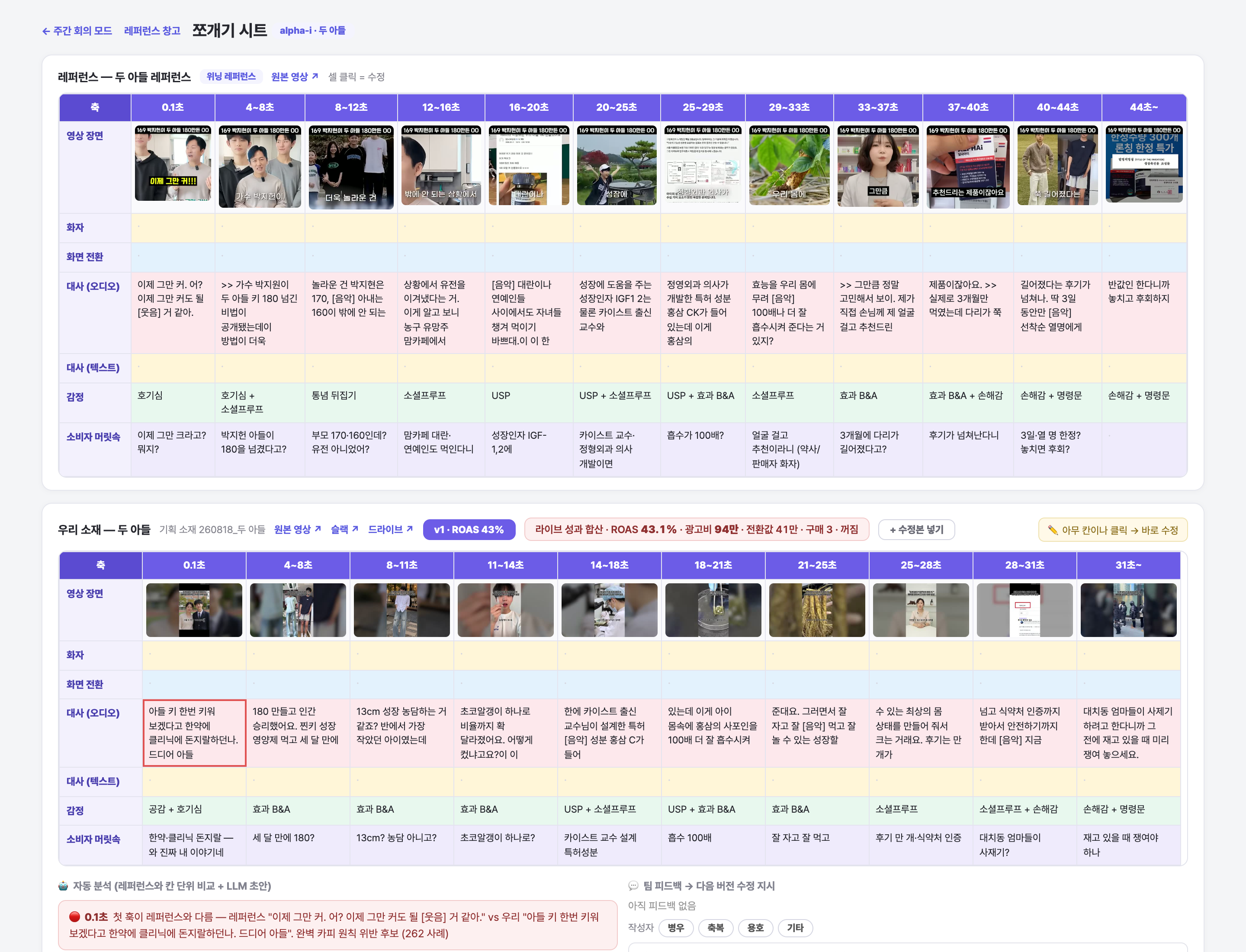Open 원본 영상 link in 우리 소재 section
The width and height of the screenshot is (1246, 952).
click(x=298, y=529)
